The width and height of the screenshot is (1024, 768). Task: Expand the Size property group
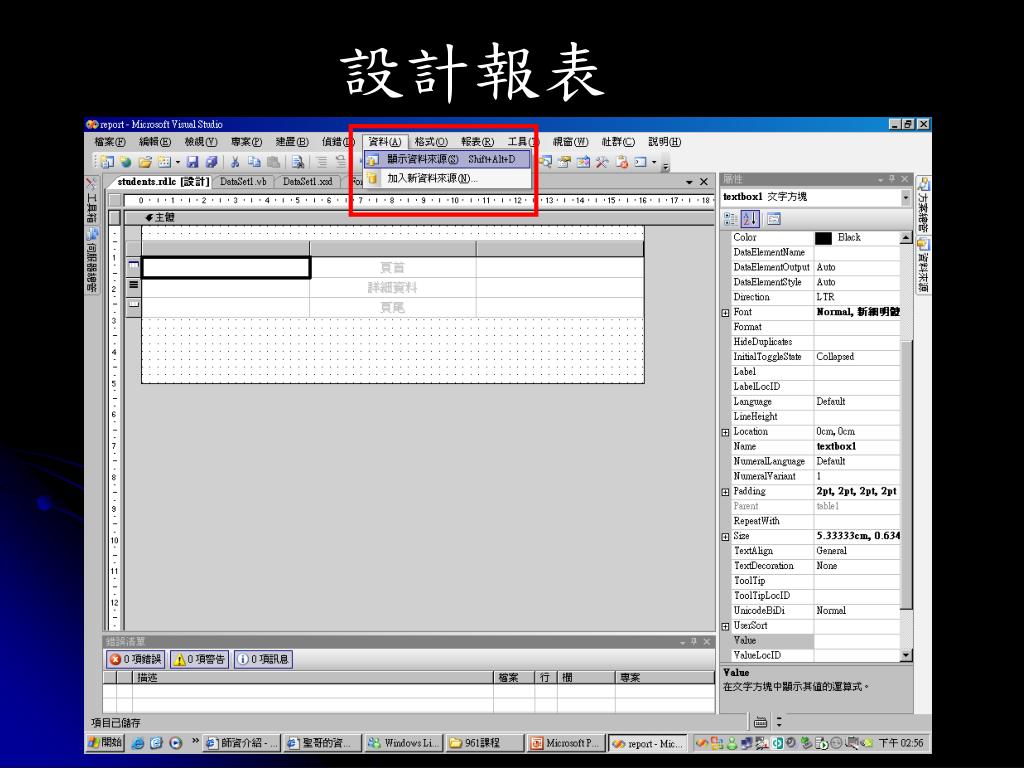[x=726, y=537]
